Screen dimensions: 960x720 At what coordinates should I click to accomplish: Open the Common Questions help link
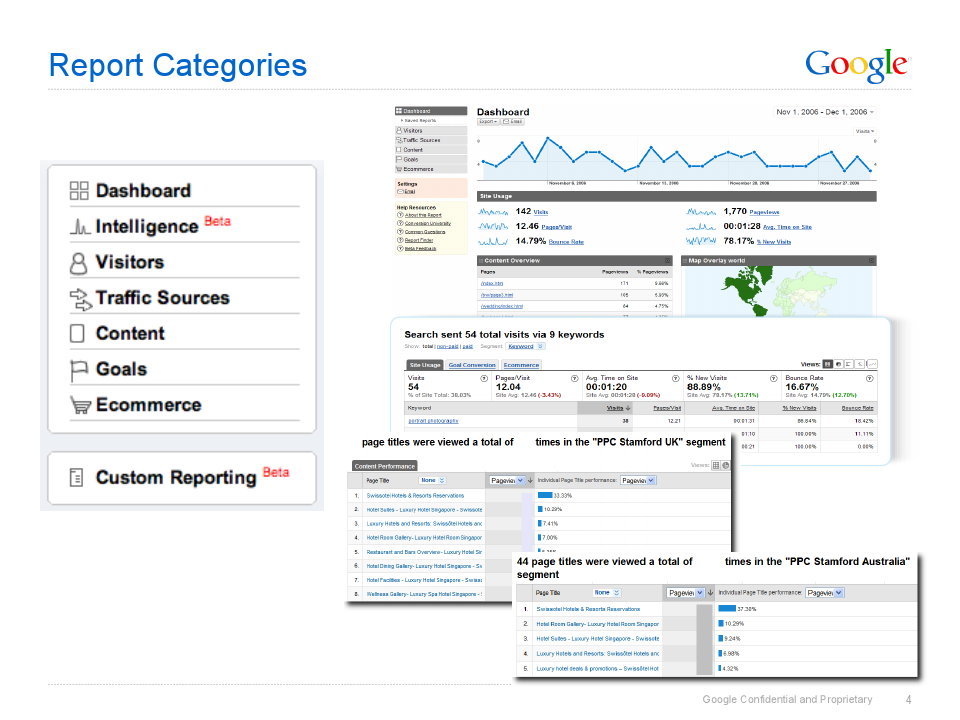click(x=425, y=232)
